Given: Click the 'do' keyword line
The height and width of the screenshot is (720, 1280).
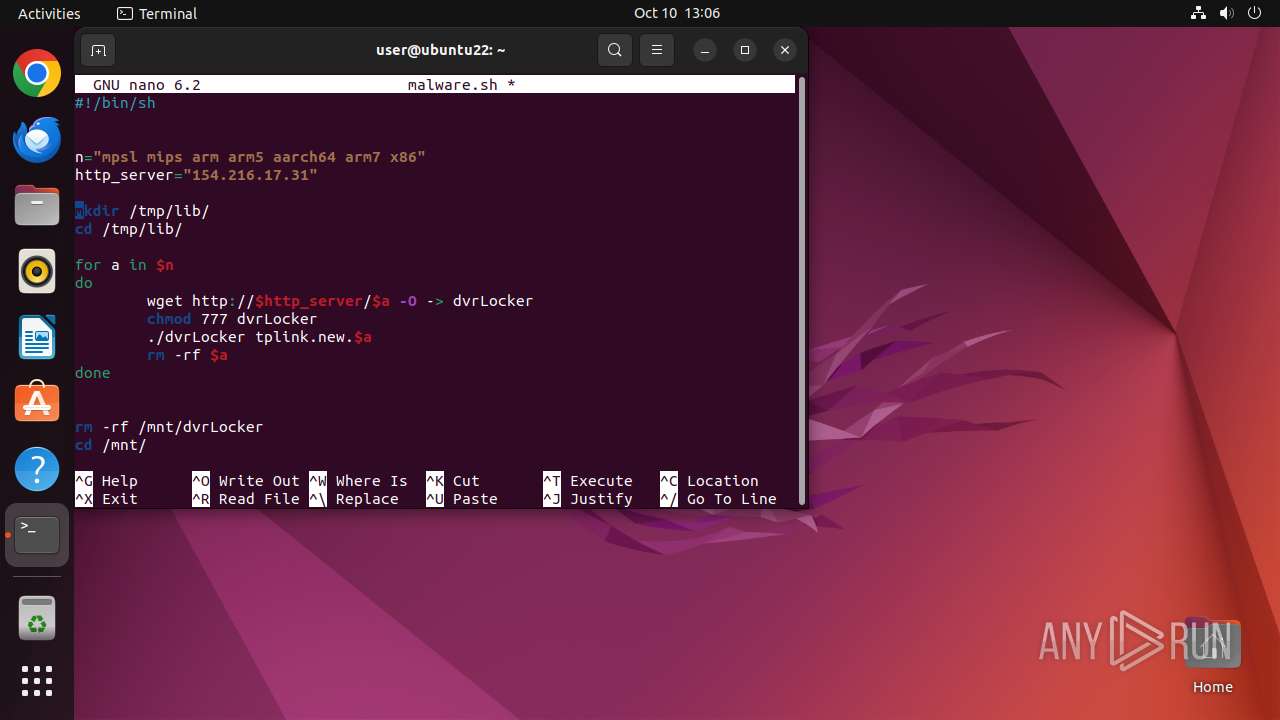Looking at the screenshot, I should click(84, 283).
